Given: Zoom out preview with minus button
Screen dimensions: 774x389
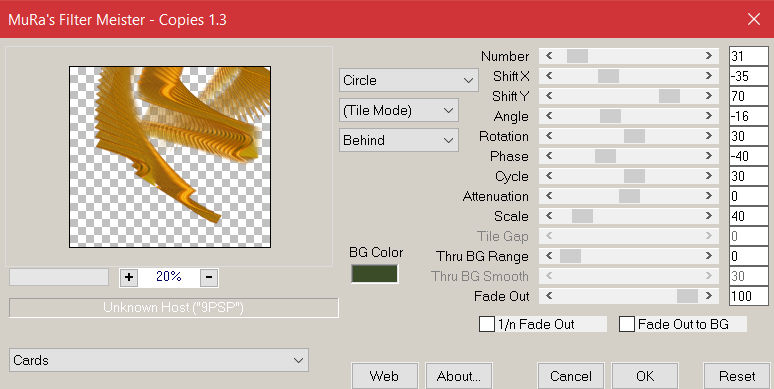Looking at the screenshot, I should click(209, 277).
